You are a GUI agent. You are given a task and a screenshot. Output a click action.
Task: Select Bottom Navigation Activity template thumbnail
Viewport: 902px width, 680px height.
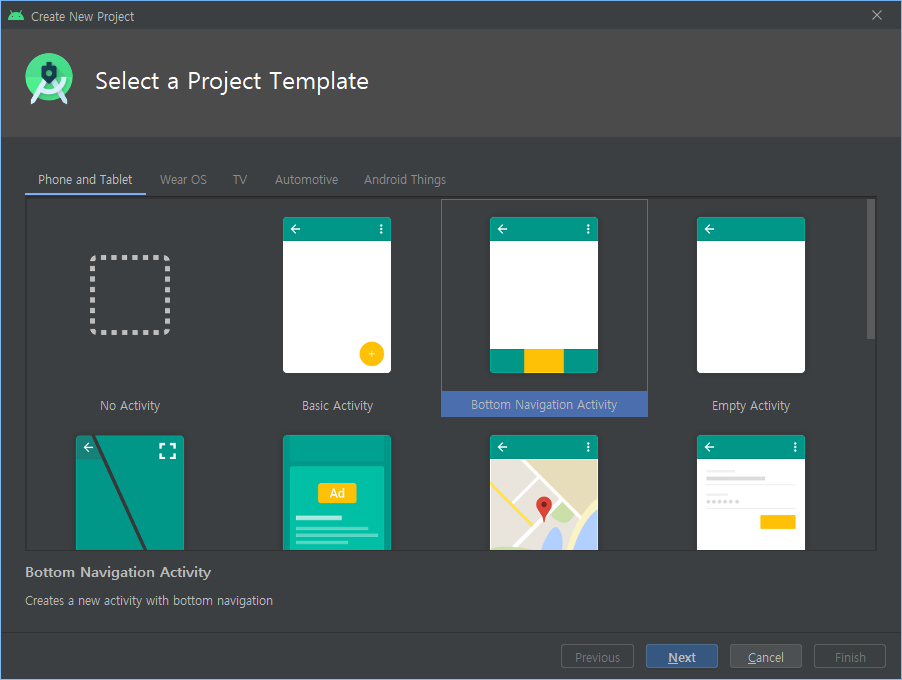click(x=544, y=295)
